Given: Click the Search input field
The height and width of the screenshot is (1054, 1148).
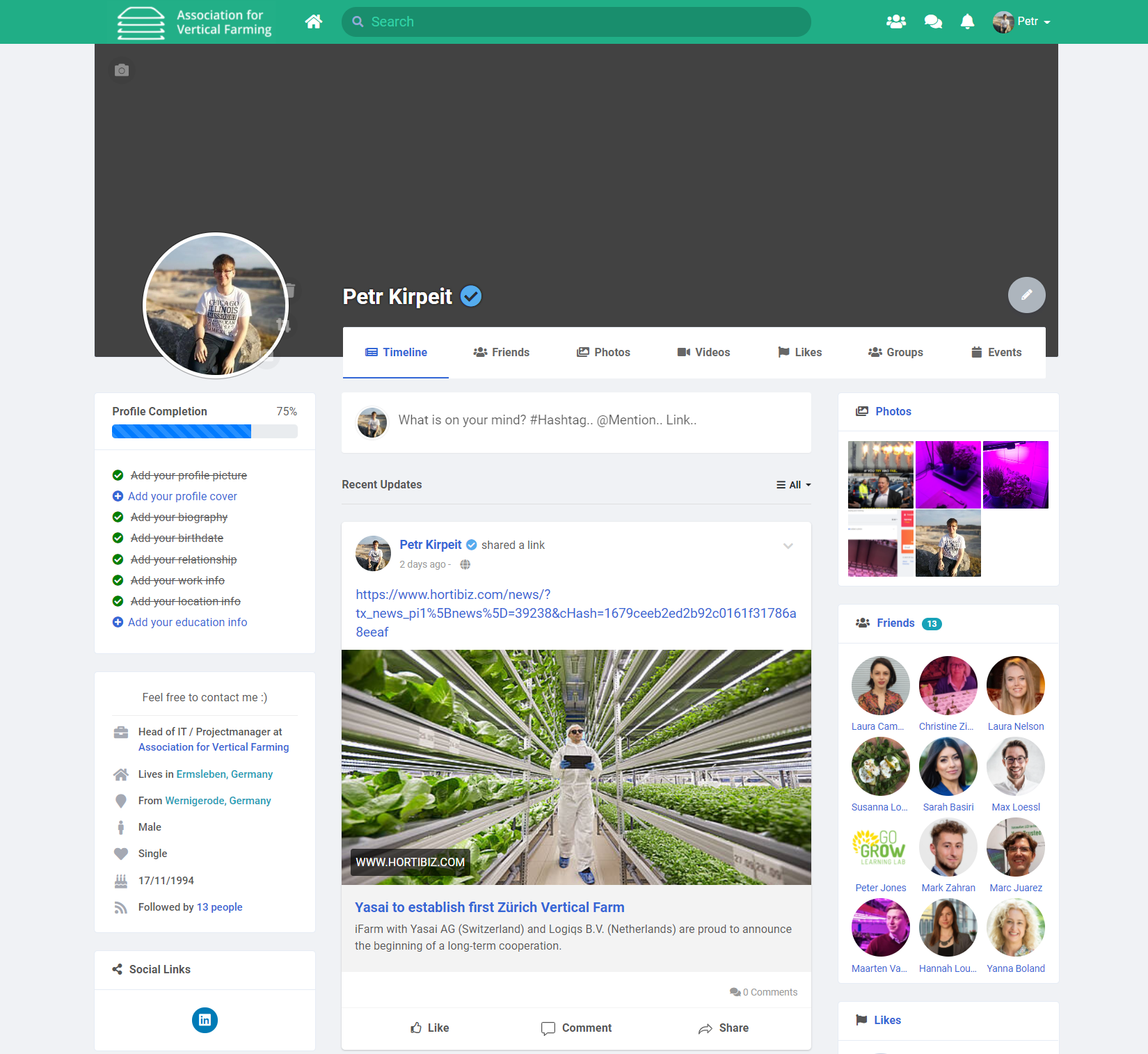Looking at the screenshot, I should [576, 22].
